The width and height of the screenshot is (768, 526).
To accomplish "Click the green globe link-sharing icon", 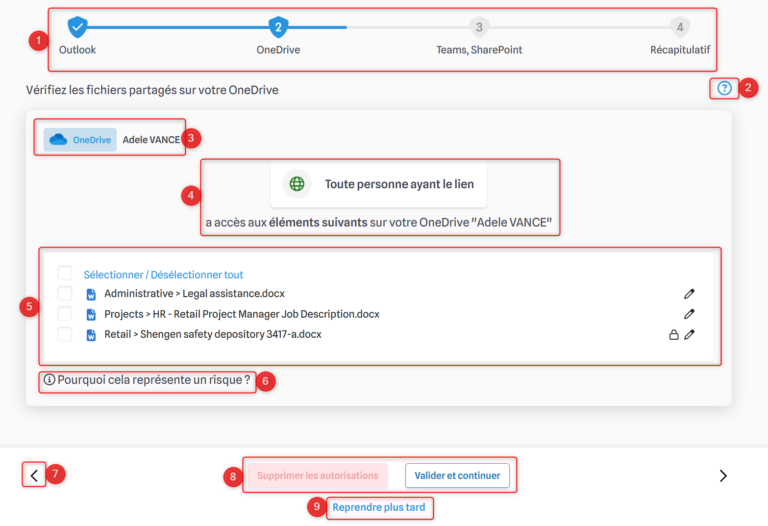I will [297, 184].
